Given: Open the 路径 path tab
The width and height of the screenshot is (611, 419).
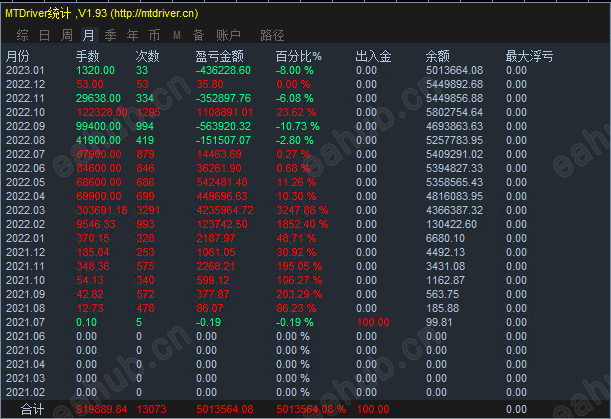Looking at the screenshot, I should (x=272, y=35).
